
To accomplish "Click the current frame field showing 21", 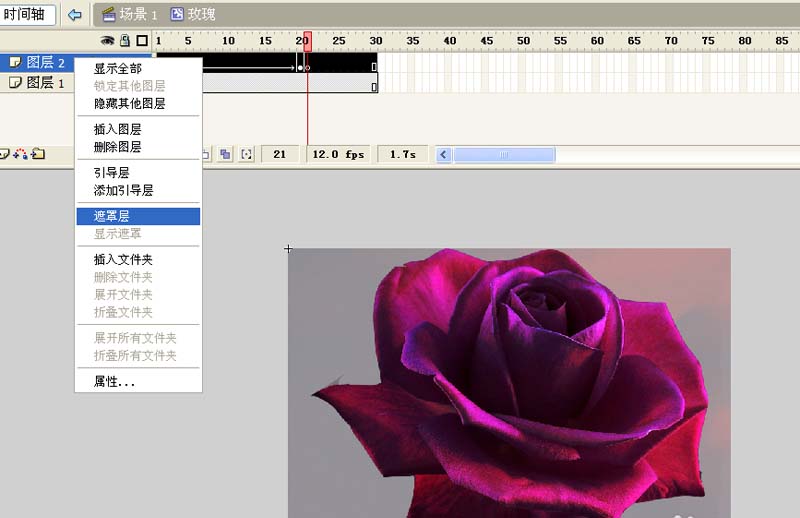I will 279,154.
